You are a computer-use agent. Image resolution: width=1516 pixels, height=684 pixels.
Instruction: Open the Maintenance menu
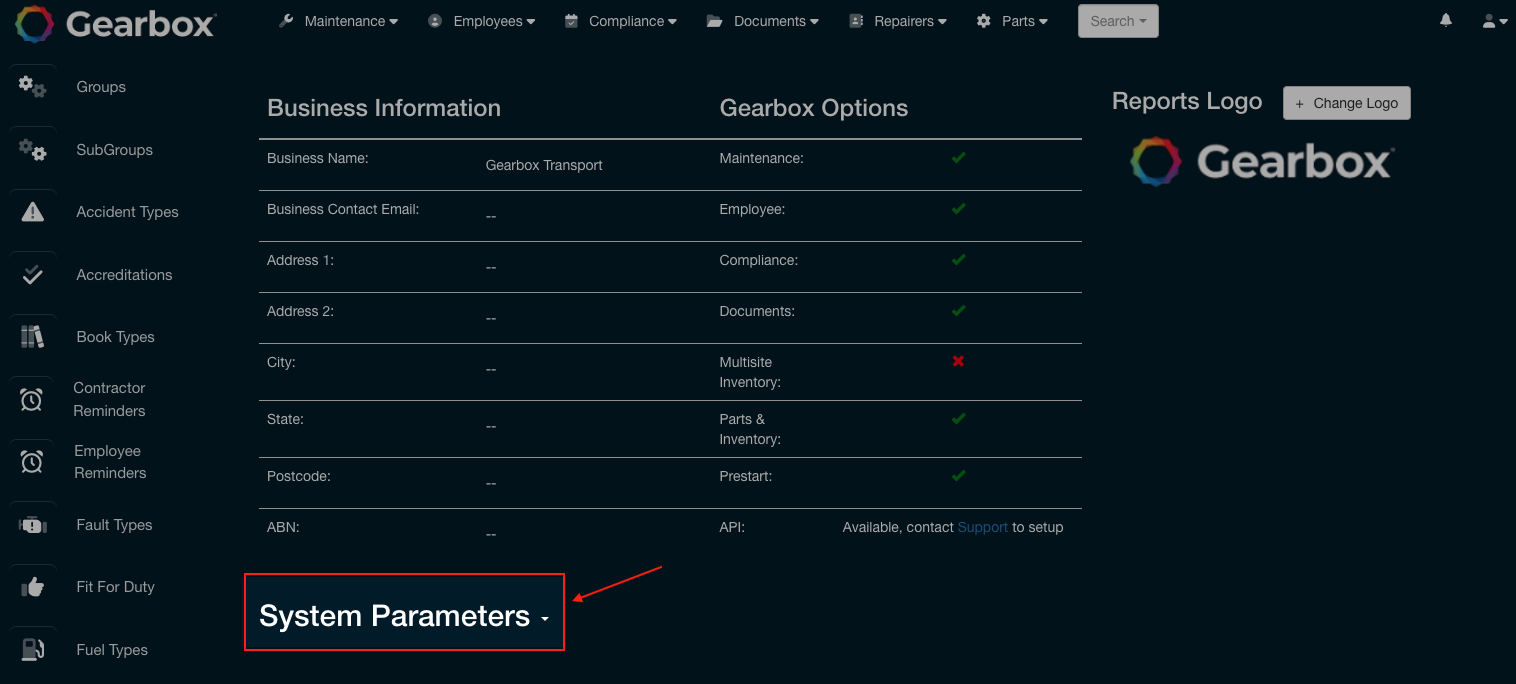338,21
